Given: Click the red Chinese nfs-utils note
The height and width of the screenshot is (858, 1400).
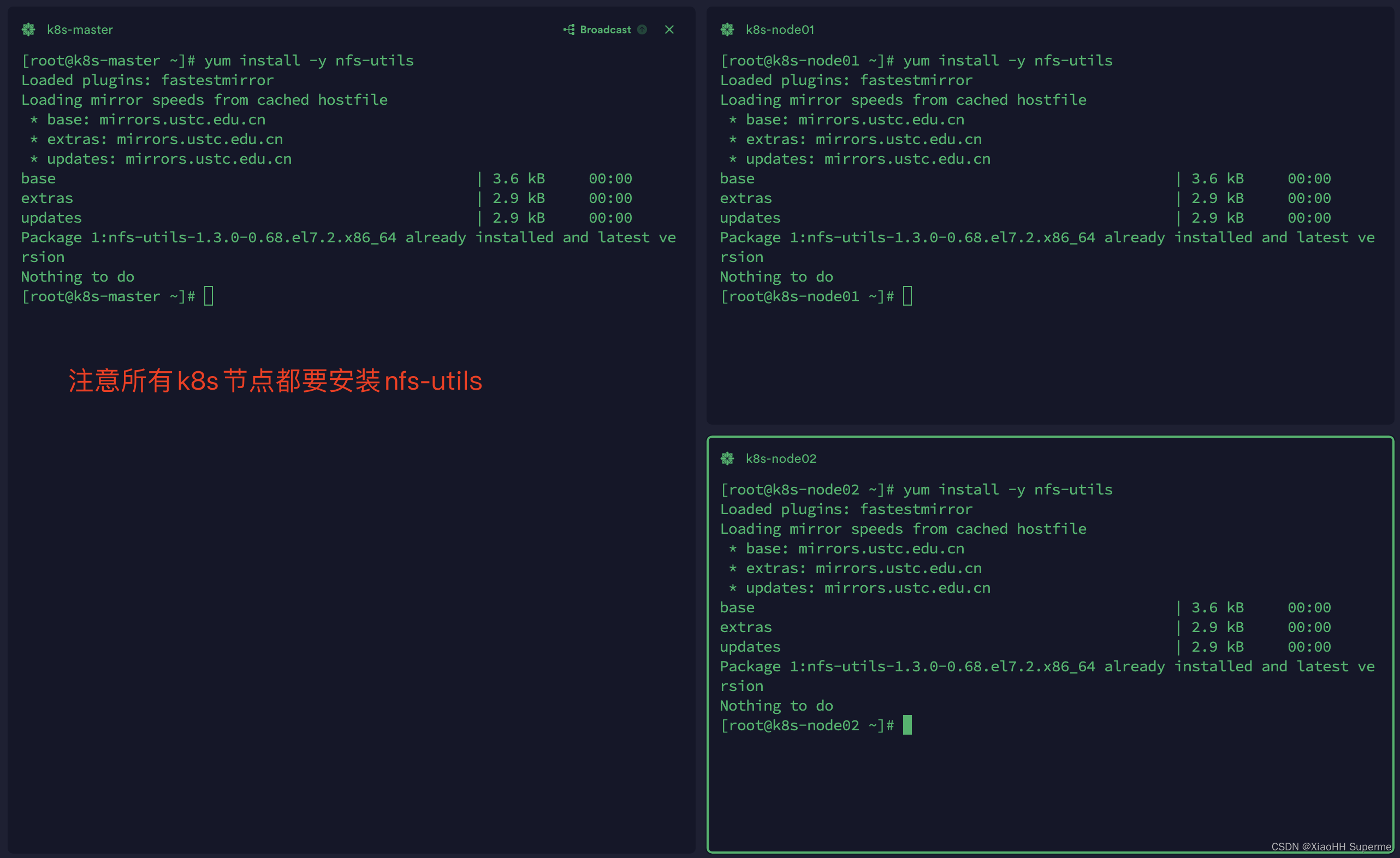Looking at the screenshot, I should pyautogui.click(x=275, y=380).
